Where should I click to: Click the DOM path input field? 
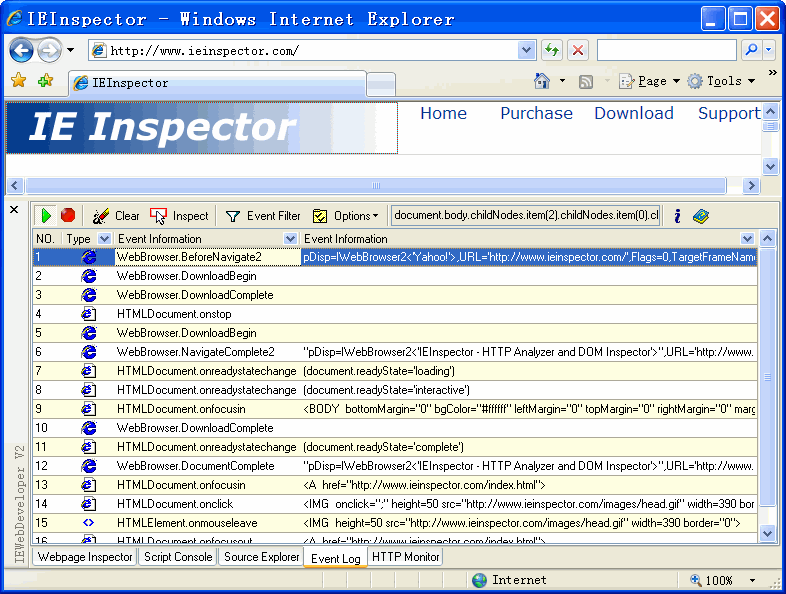click(x=526, y=215)
